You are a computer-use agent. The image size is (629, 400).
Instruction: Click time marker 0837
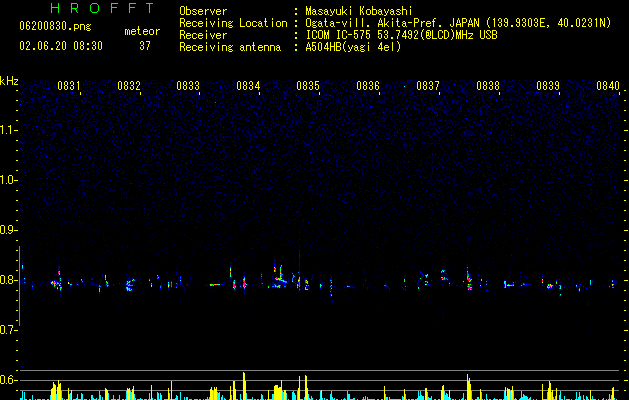(428, 86)
